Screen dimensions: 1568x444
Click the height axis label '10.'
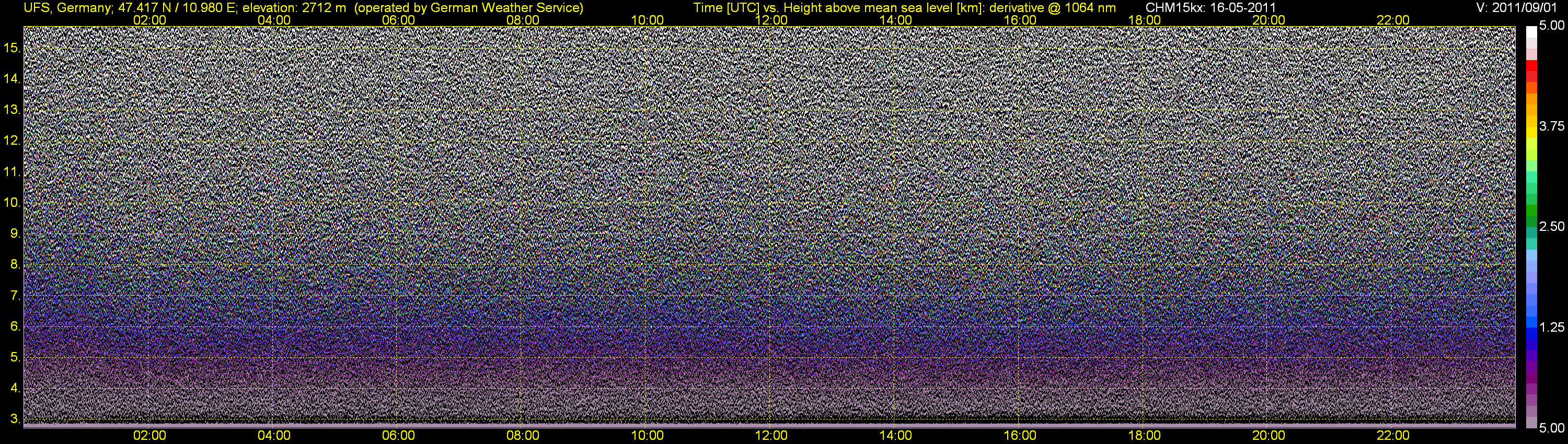(x=13, y=203)
